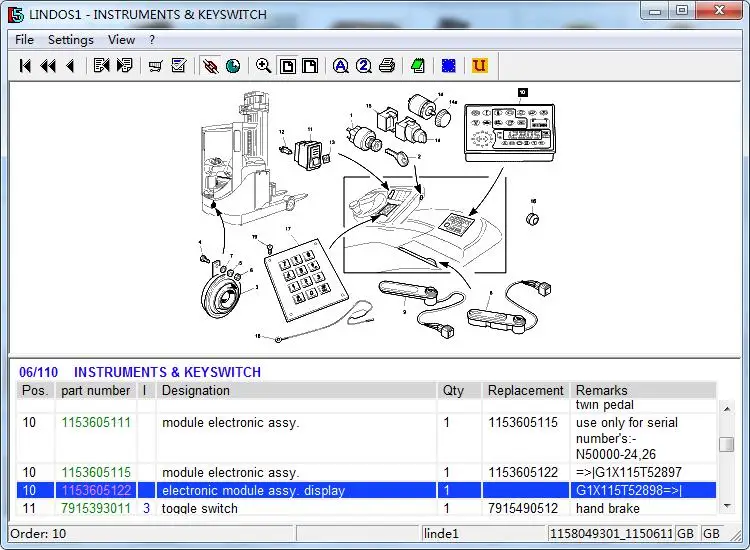Select the magnifier zoom-in tool

click(x=264, y=66)
